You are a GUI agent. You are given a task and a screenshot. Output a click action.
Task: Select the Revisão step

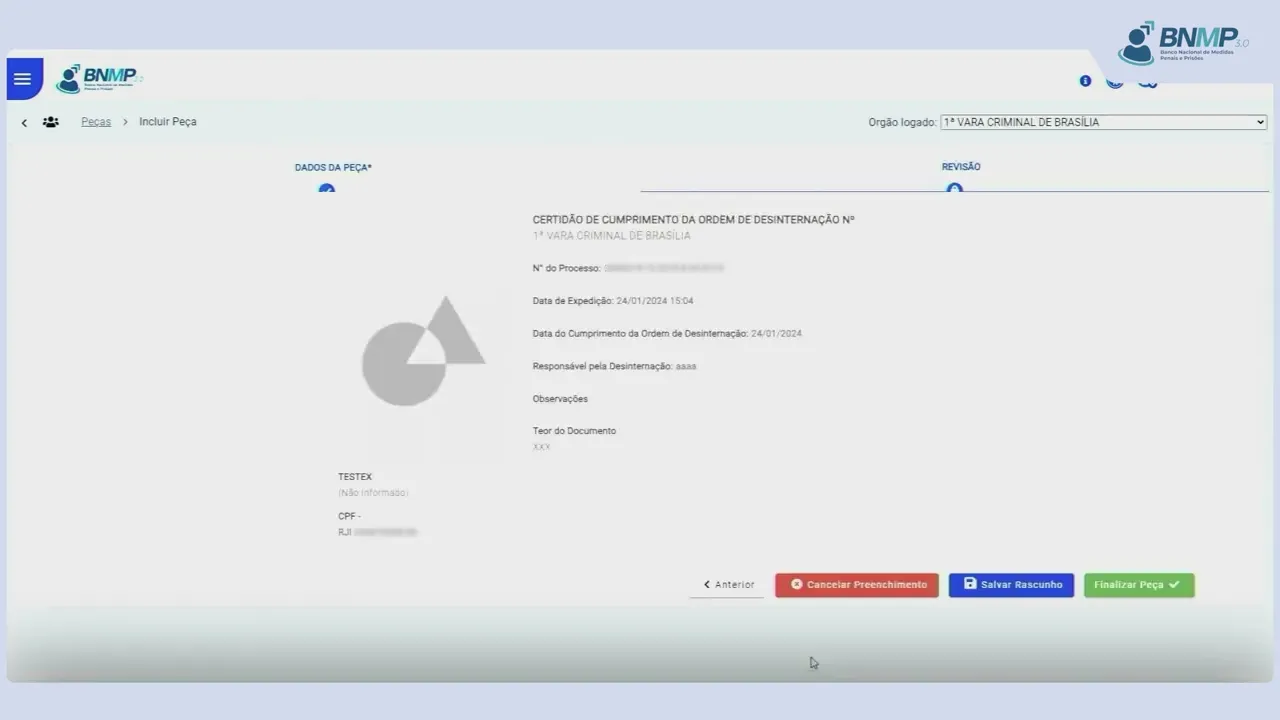(961, 167)
